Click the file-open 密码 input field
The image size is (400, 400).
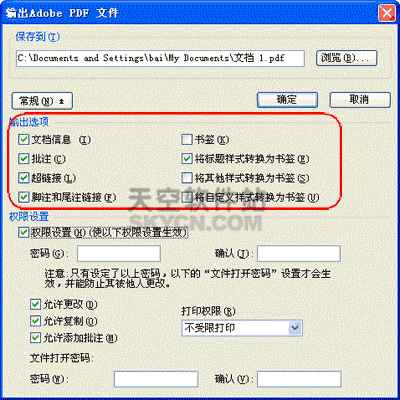tap(156, 379)
